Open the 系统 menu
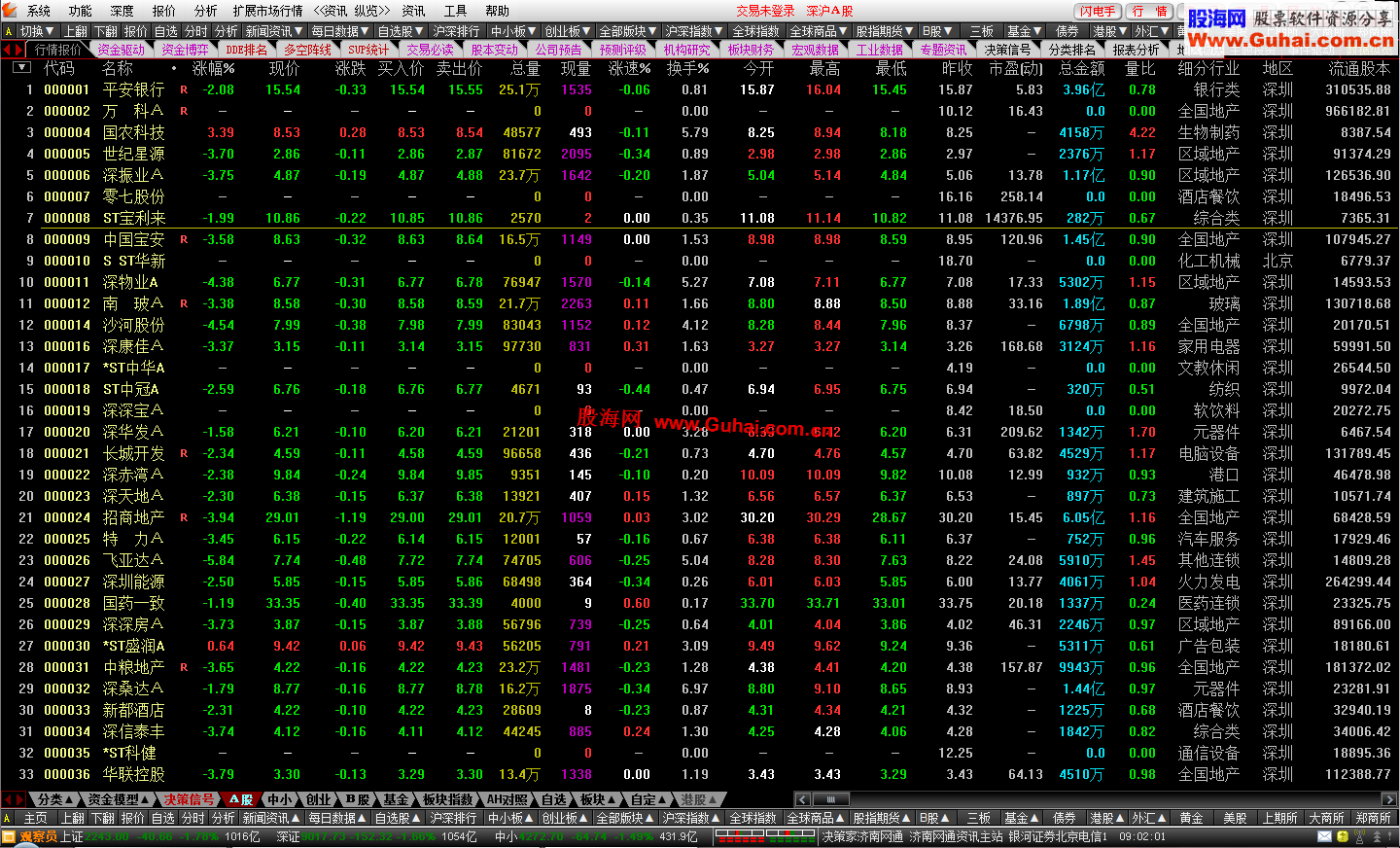This screenshot has height=848, width=1400. click(x=39, y=11)
